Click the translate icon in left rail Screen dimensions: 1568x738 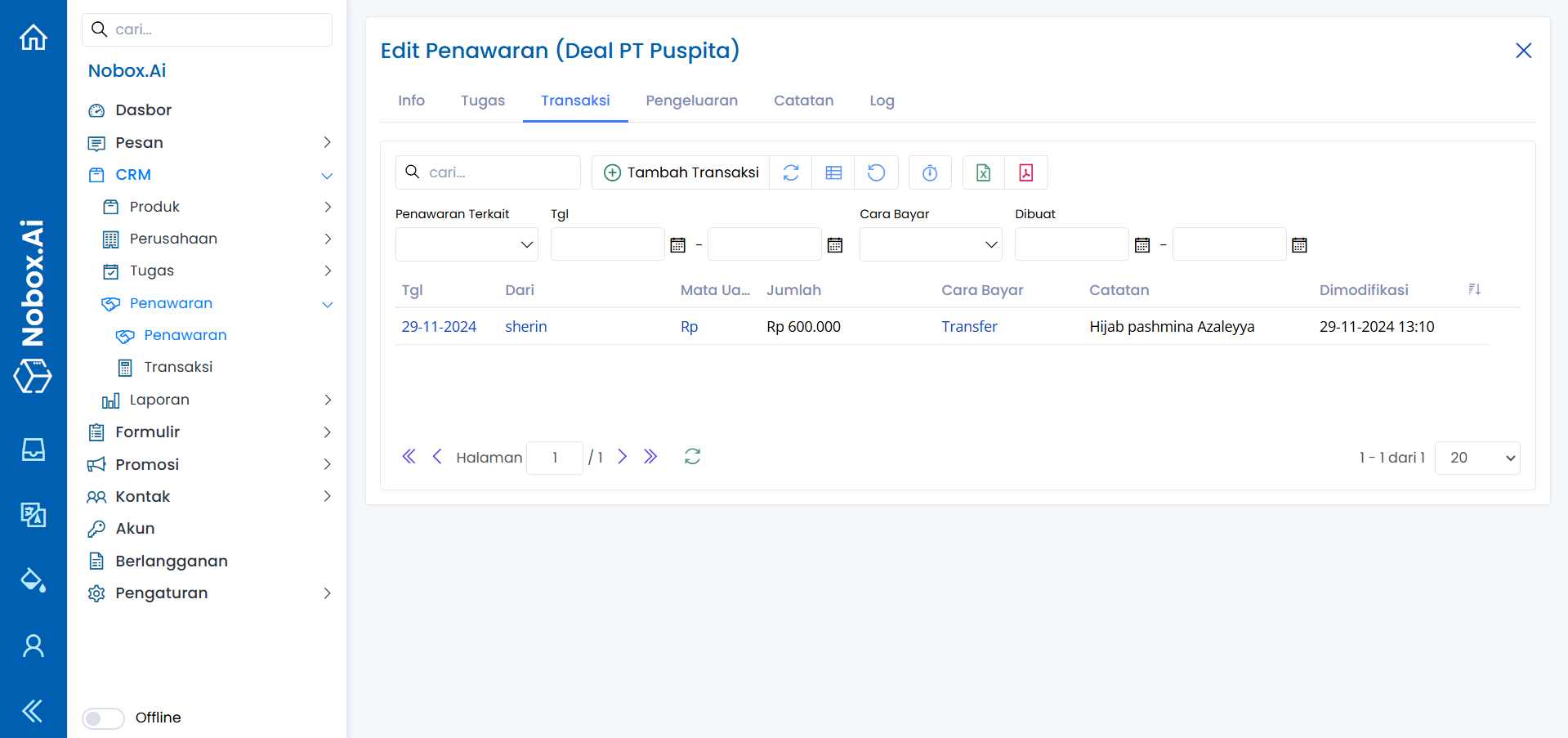(34, 515)
